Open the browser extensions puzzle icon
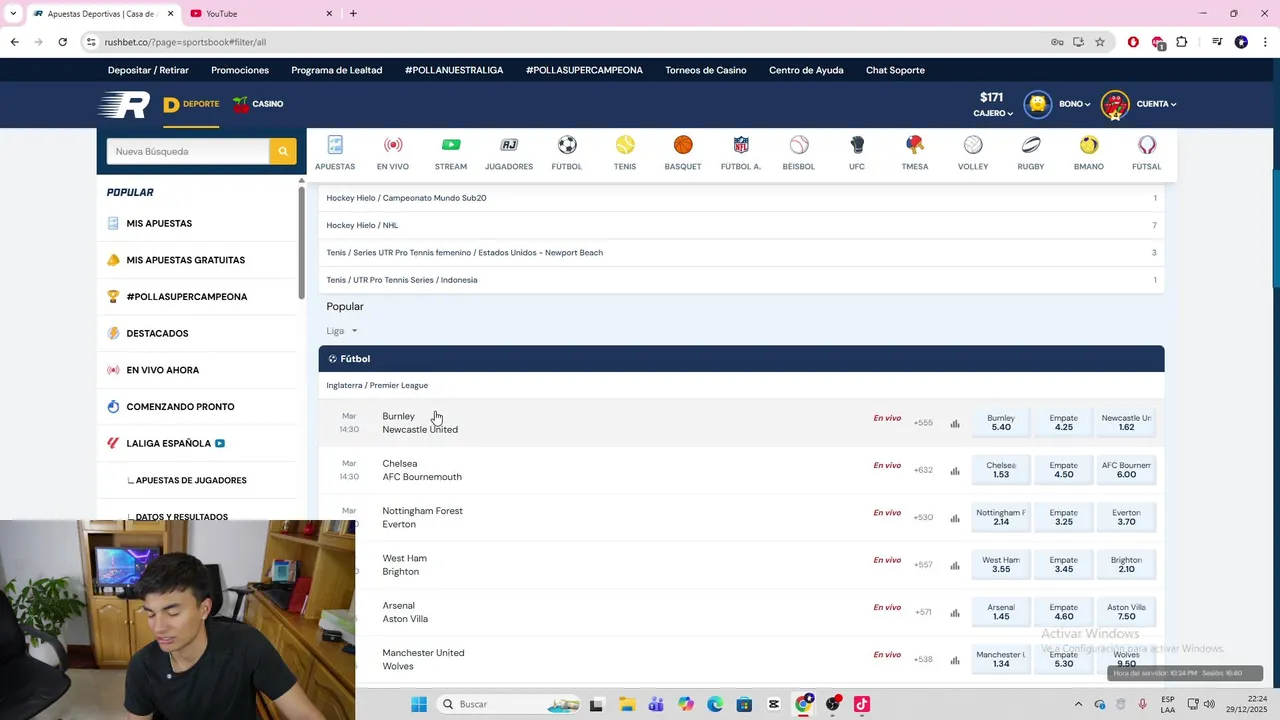Screen dimensions: 1280x720 point(1182,42)
